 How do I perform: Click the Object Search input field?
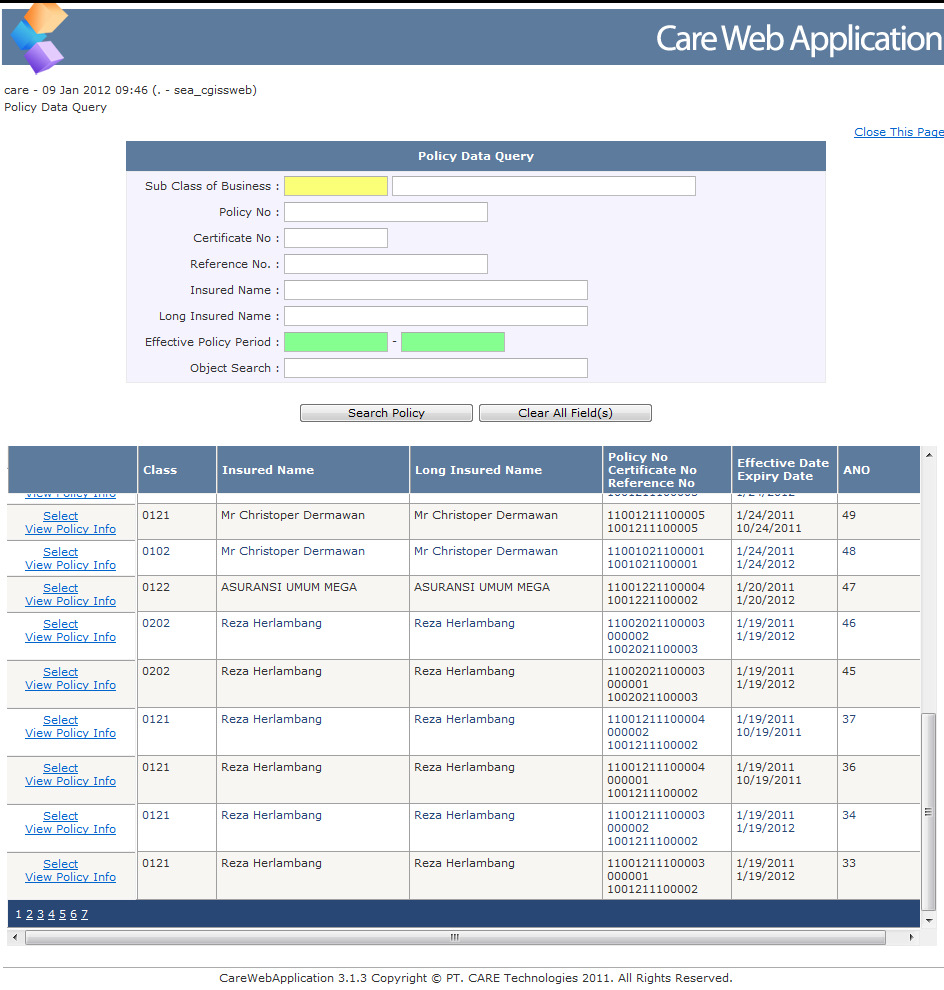[435, 368]
